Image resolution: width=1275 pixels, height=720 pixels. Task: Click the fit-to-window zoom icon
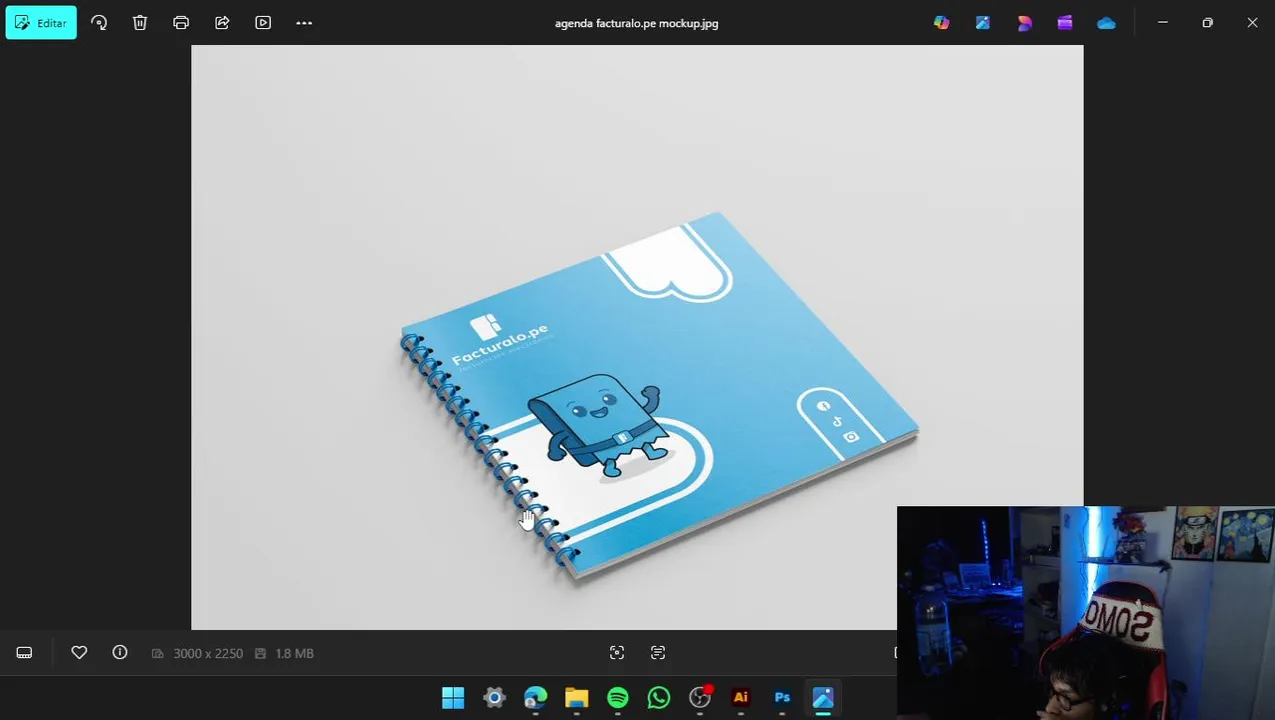(617, 653)
